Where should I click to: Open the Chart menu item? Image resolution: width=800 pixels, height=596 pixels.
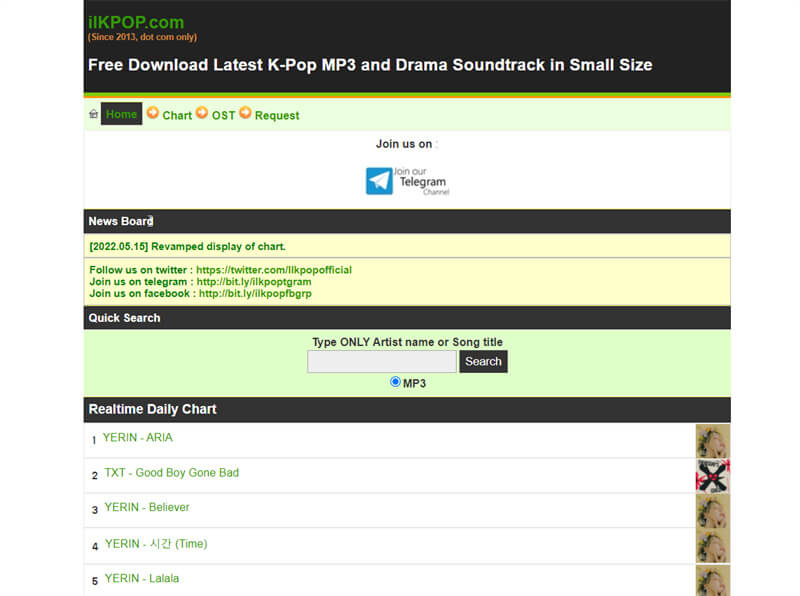pos(177,115)
